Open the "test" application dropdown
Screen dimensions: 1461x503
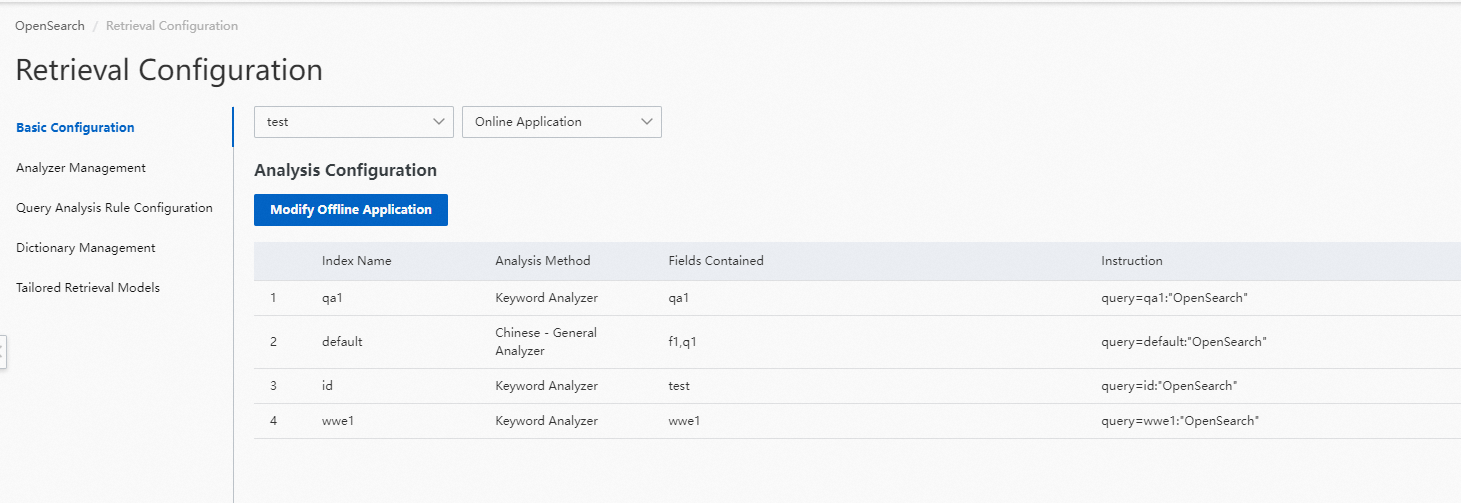[x=353, y=122]
